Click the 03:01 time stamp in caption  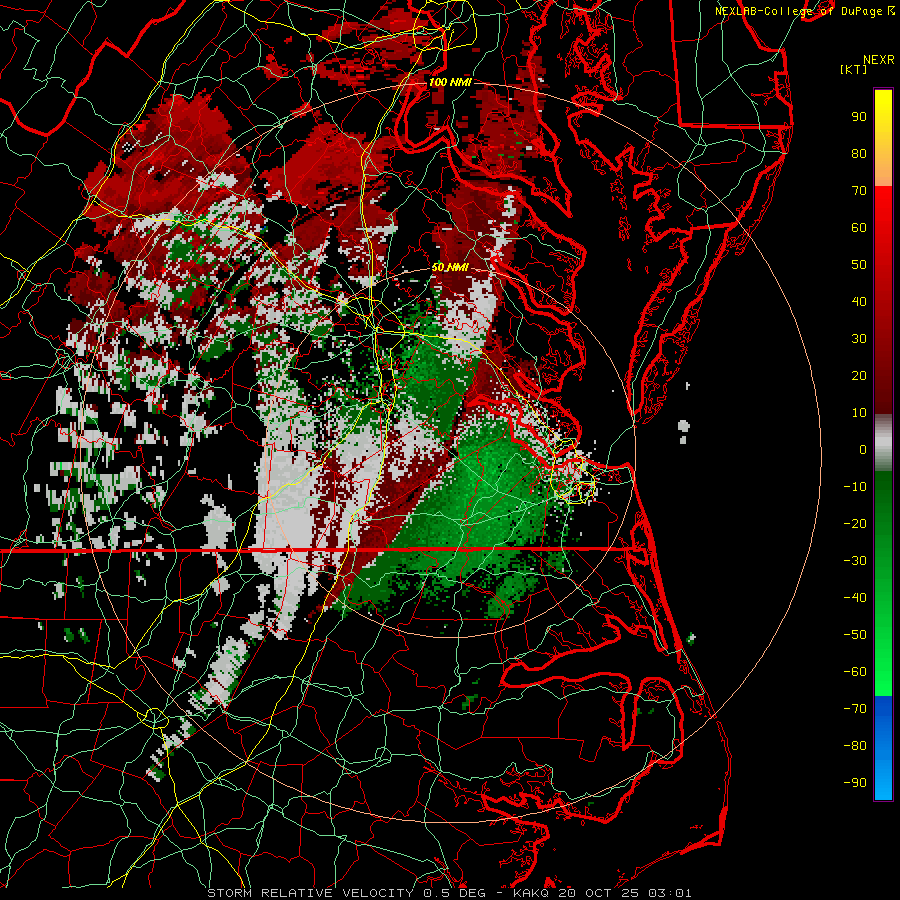tap(670, 893)
